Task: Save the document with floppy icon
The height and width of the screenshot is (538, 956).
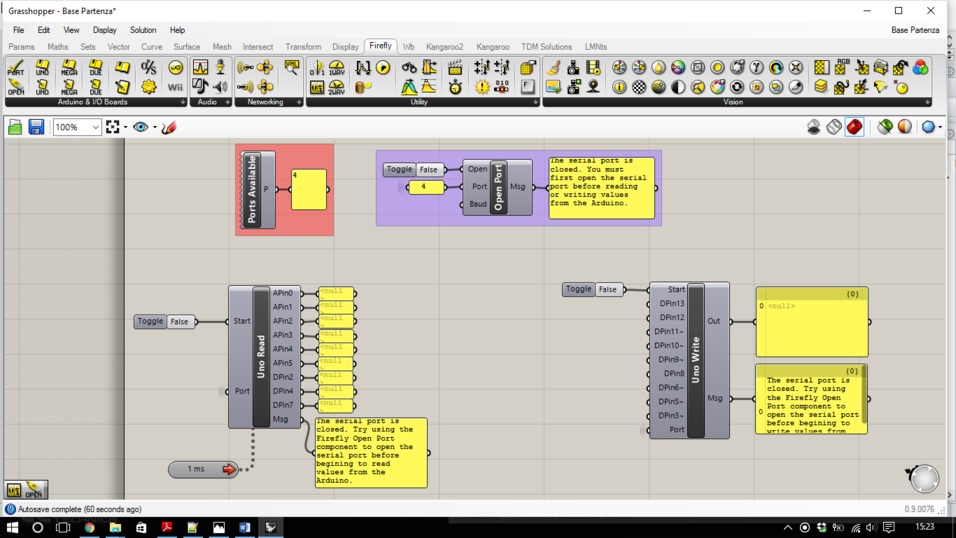Action: pyautogui.click(x=36, y=127)
